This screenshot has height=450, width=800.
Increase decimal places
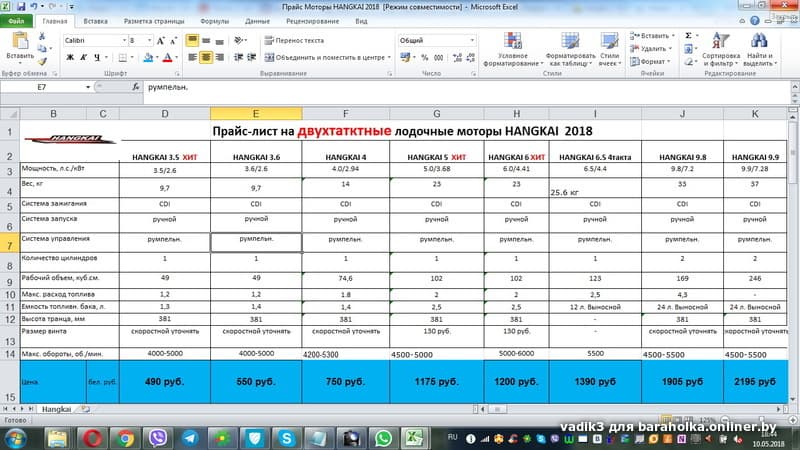point(457,58)
